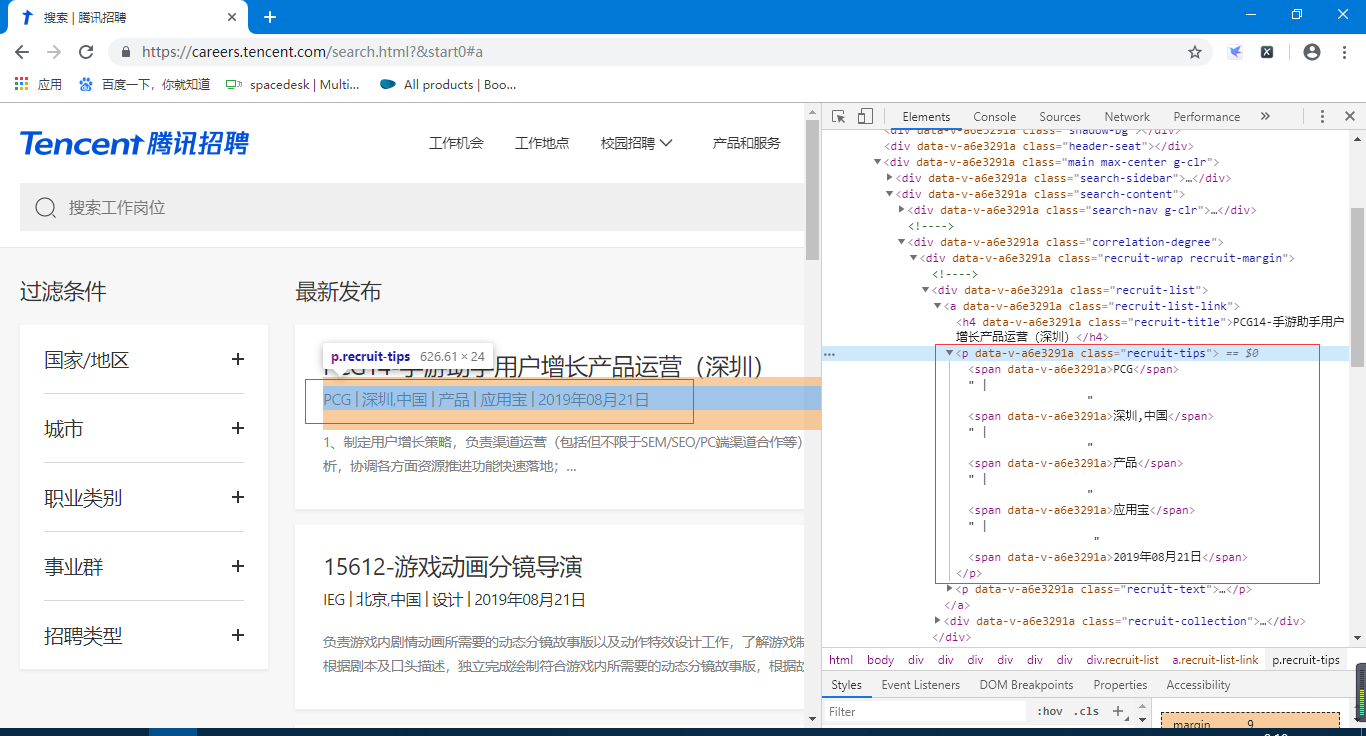Open a new browser tab
Viewport: 1366px width, 736px height.
[269, 17]
